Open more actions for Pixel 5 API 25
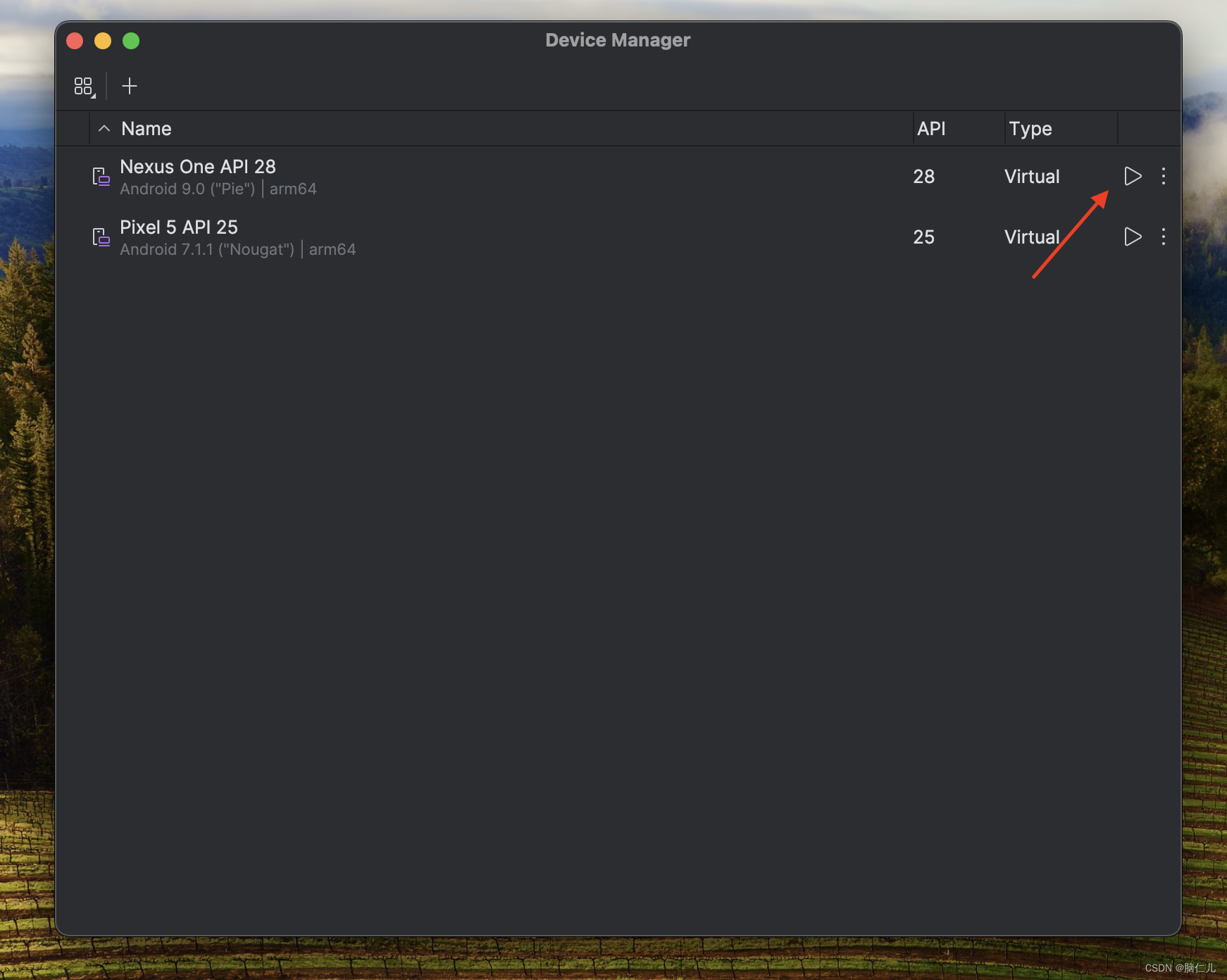Viewport: 1227px width, 980px height. [x=1164, y=237]
